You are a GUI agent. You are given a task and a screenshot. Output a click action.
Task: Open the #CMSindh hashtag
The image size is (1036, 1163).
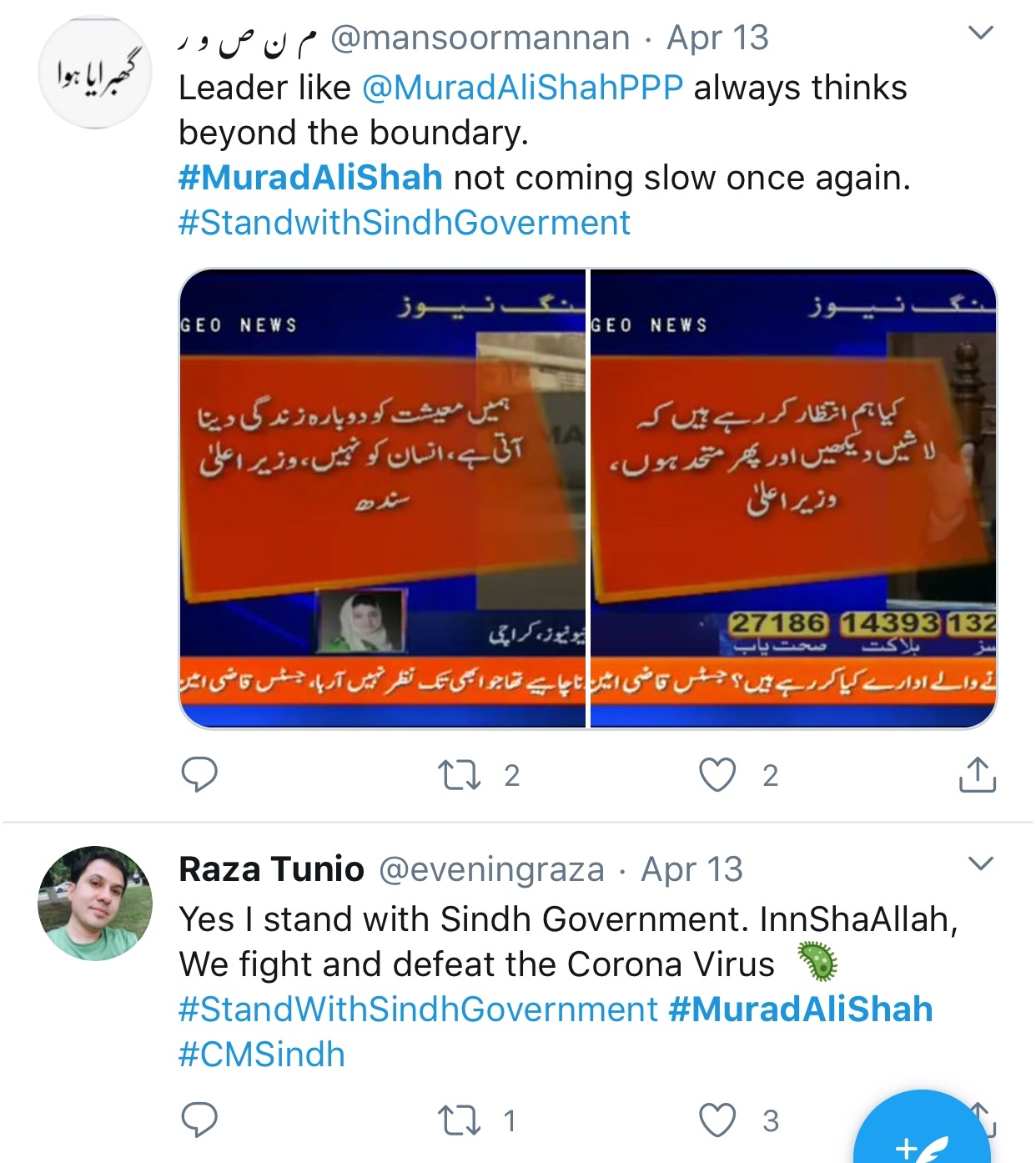coord(262,1055)
